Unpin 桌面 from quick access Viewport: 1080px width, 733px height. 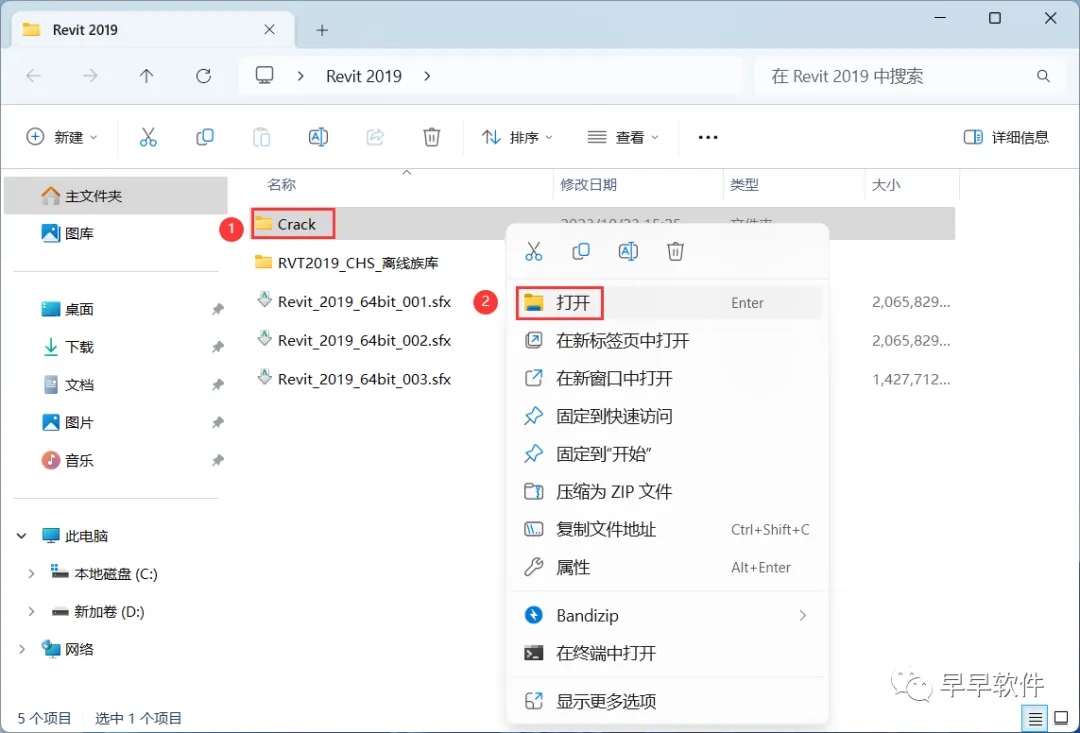tap(218, 309)
